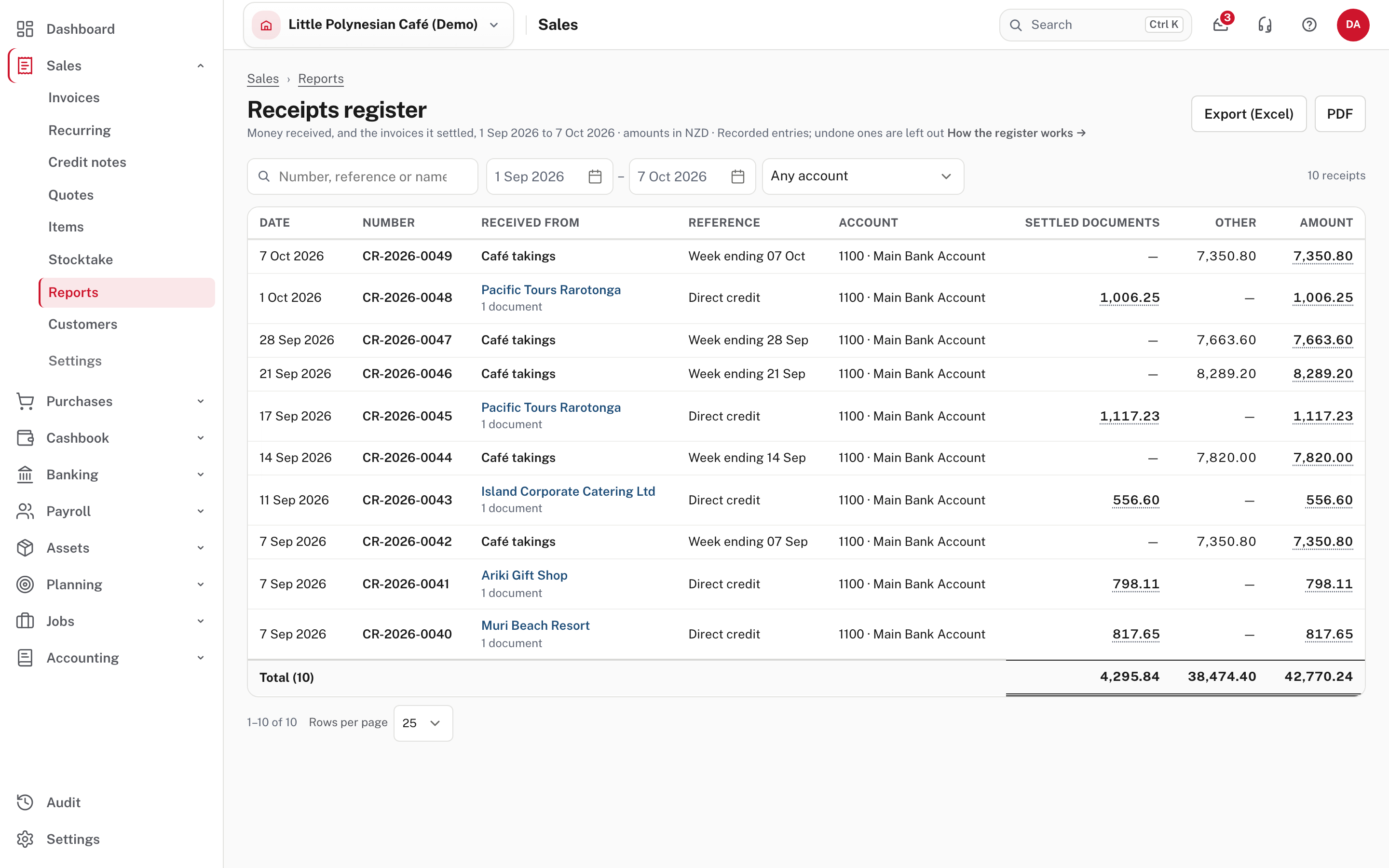Click the Cashbook wallet icon
This screenshot has width=1389, height=868.
coord(25,438)
